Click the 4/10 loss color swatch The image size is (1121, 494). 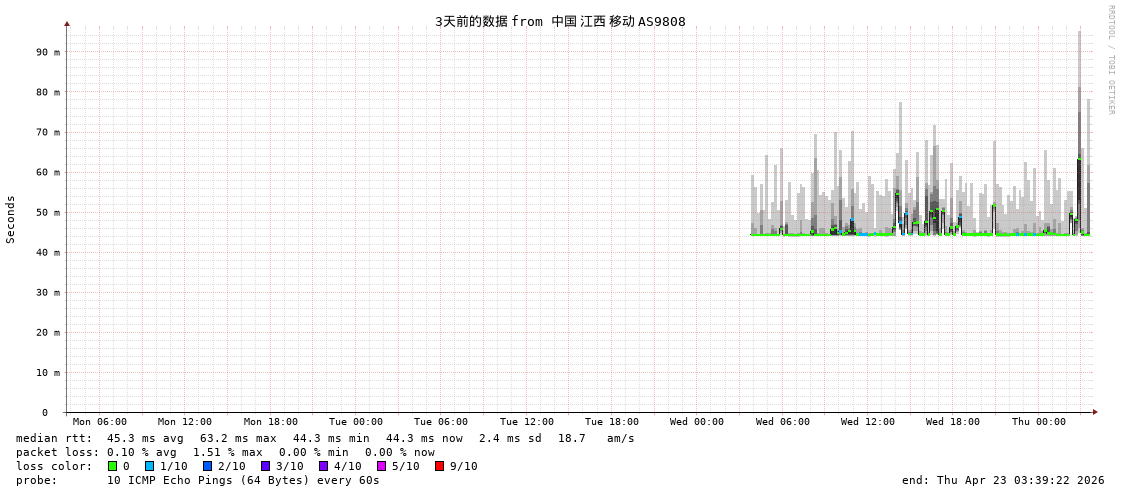[x=324, y=466]
